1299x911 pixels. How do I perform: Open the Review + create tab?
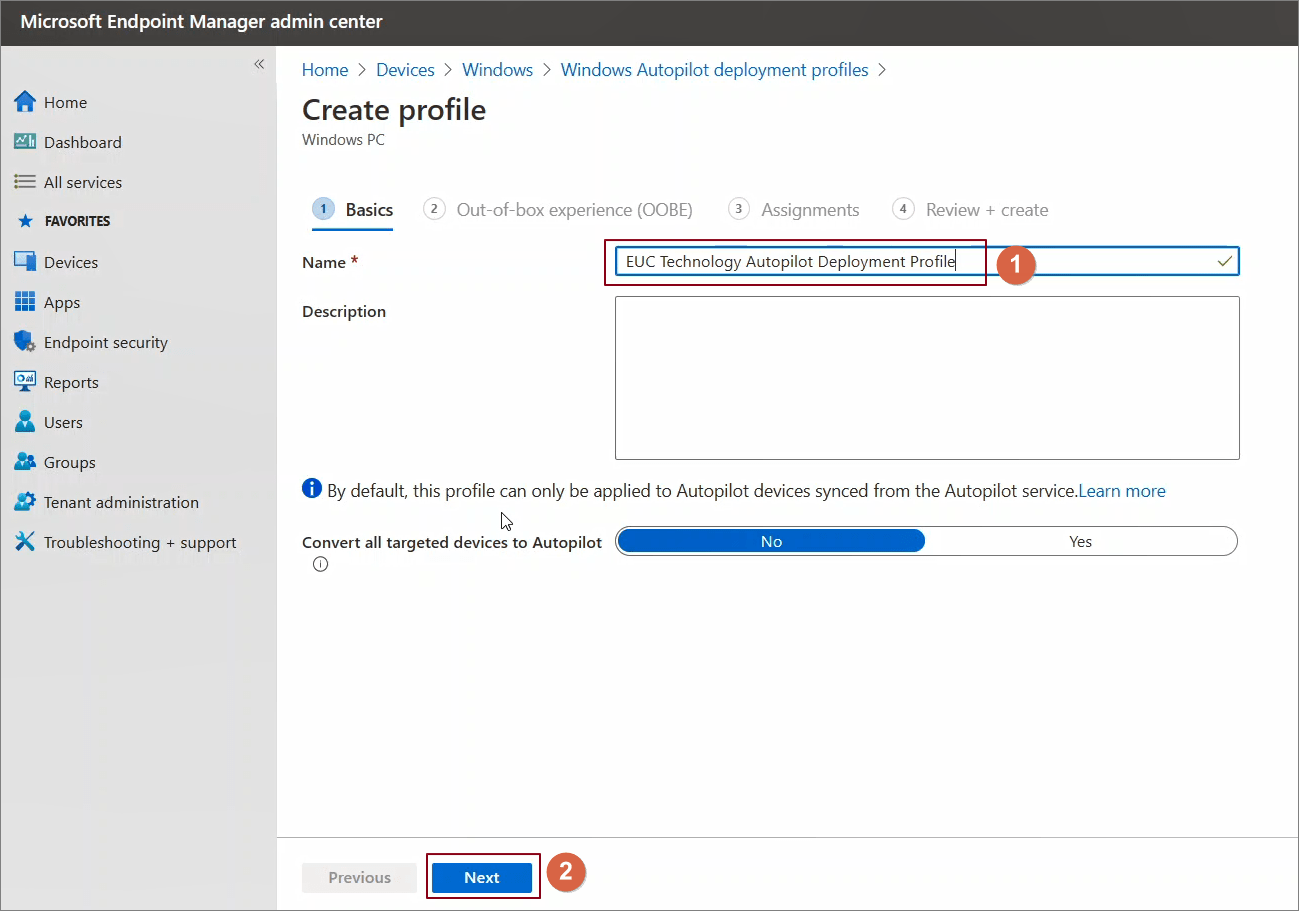pyautogui.click(x=970, y=210)
